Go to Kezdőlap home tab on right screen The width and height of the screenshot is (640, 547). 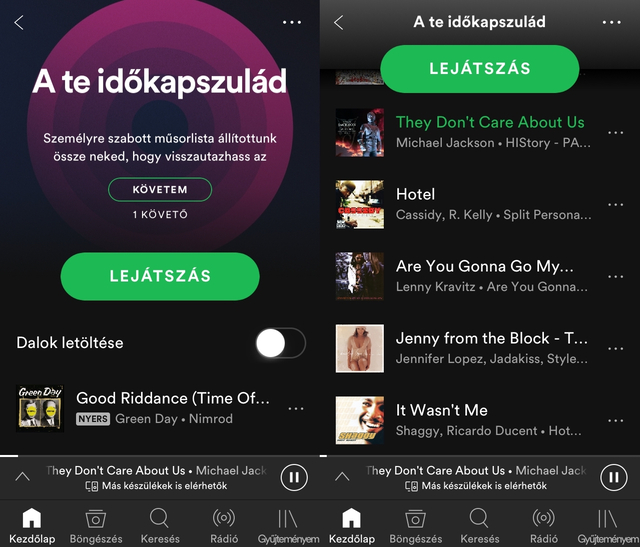[x=351, y=526]
